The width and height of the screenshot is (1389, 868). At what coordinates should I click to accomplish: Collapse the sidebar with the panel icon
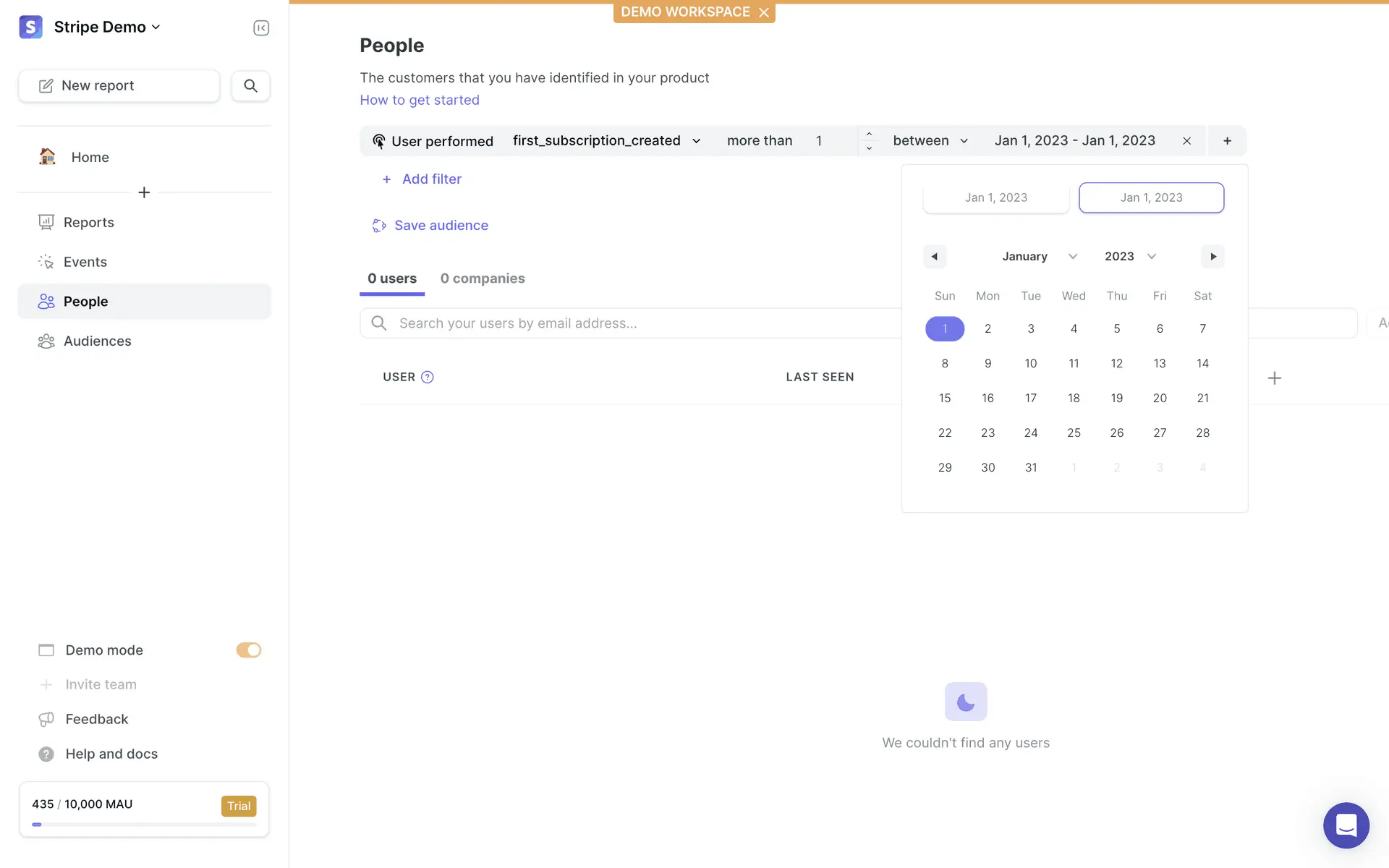point(261,27)
